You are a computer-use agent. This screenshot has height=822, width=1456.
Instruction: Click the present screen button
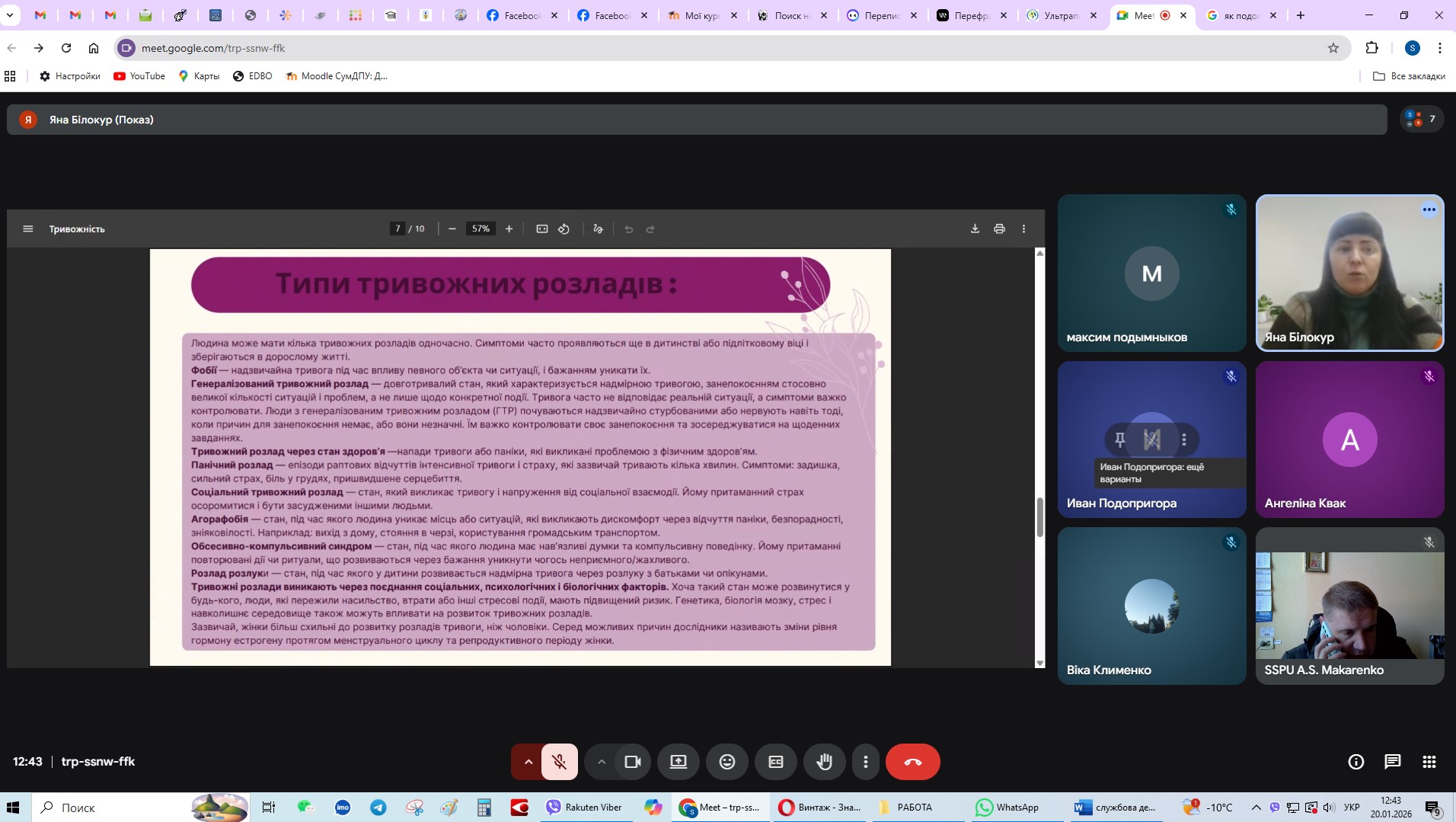coord(678,762)
